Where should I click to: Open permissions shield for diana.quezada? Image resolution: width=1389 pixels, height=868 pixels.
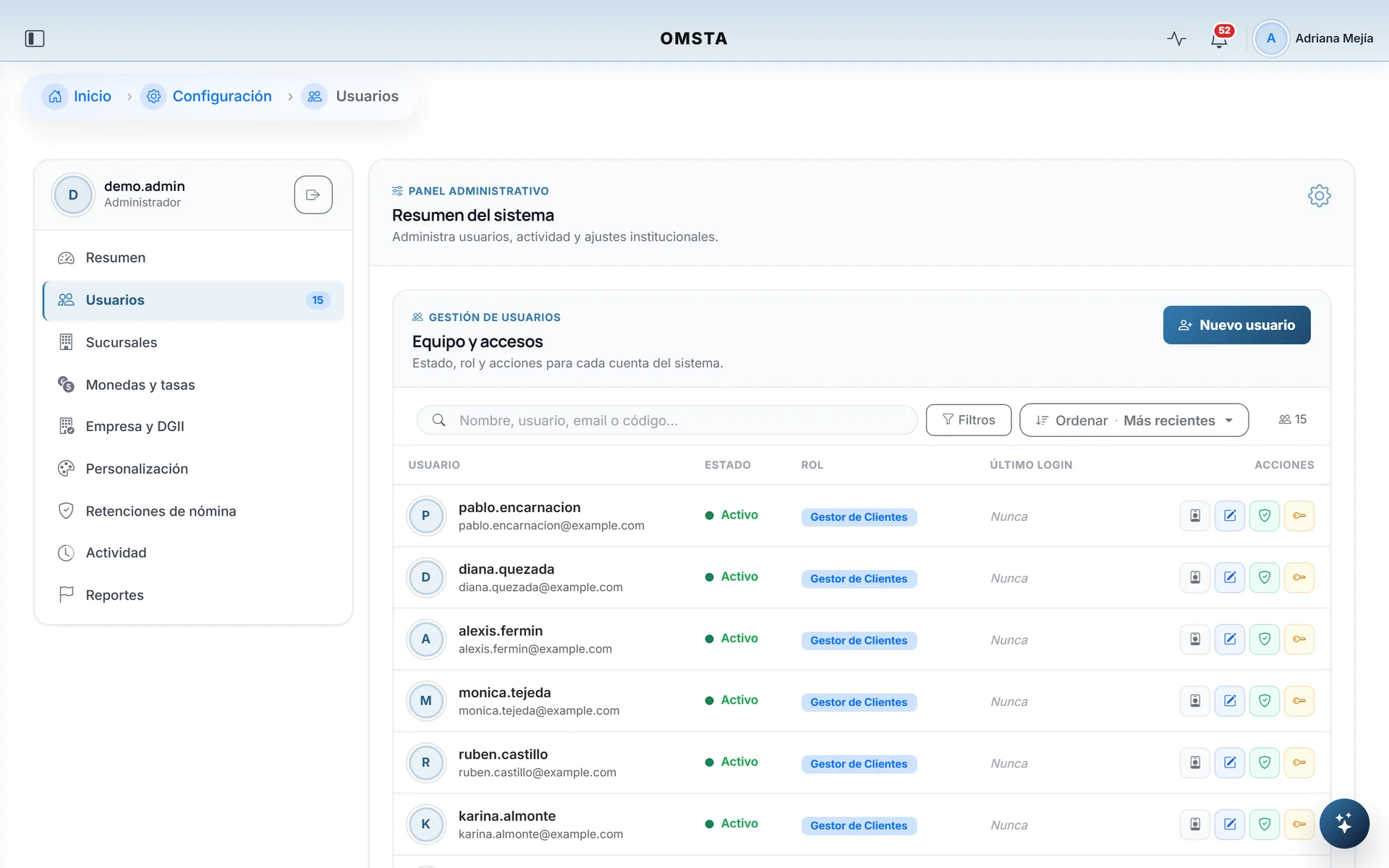tap(1264, 577)
